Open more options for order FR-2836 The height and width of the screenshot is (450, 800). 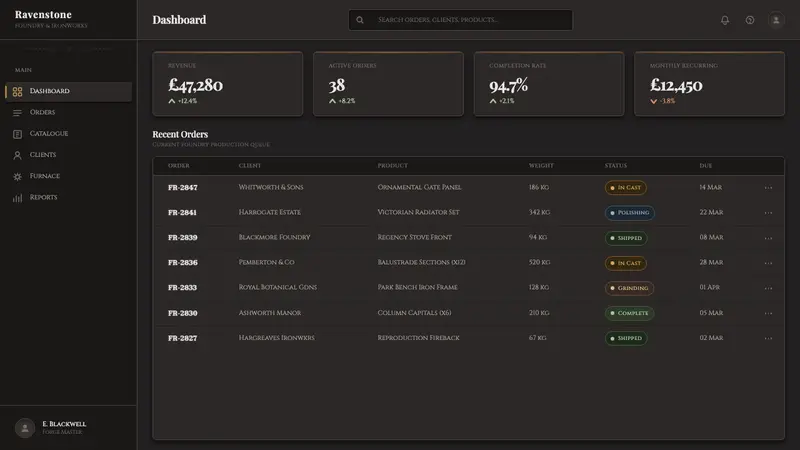(768, 263)
